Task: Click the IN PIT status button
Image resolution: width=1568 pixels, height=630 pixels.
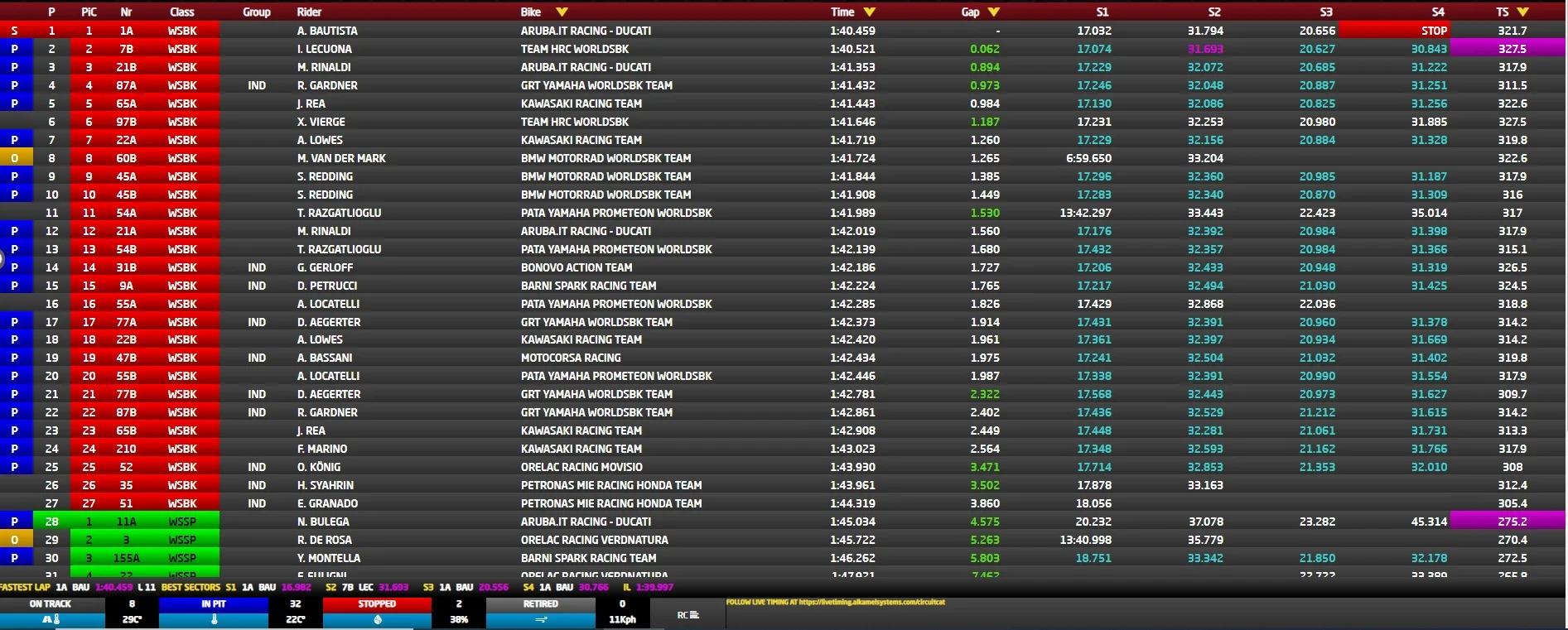Action: (214, 604)
